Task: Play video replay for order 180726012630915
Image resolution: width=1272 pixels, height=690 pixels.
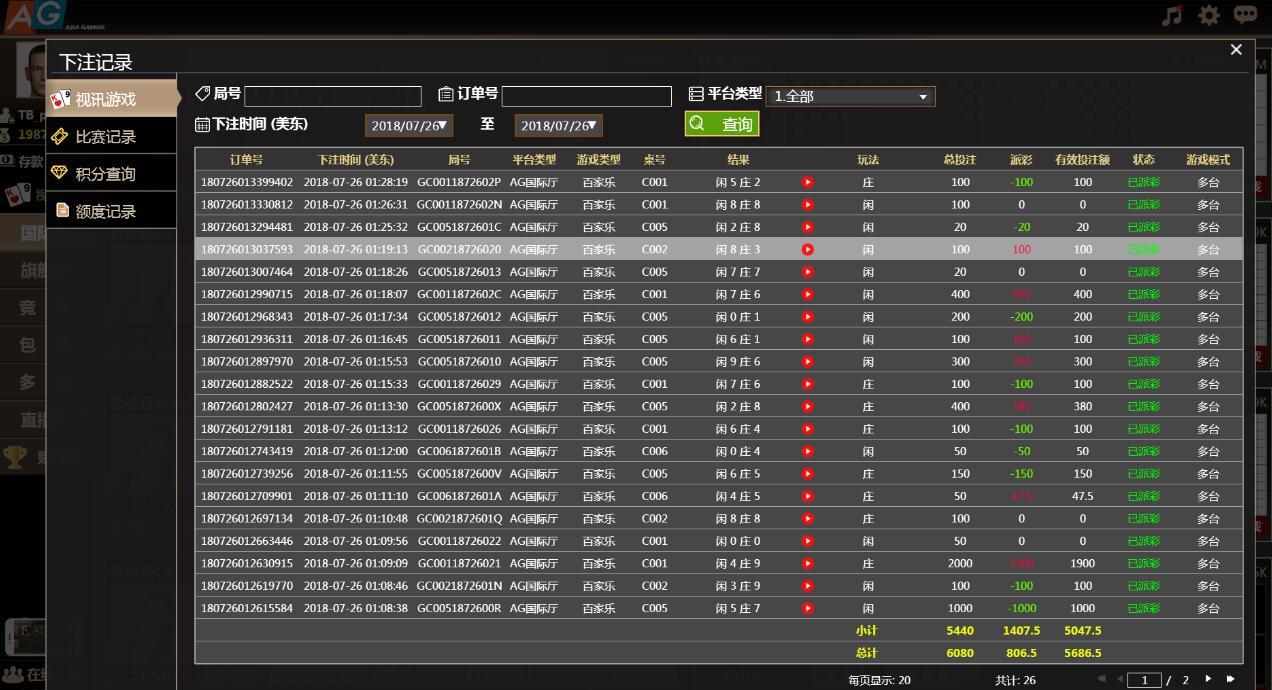Action: point(808,563)
